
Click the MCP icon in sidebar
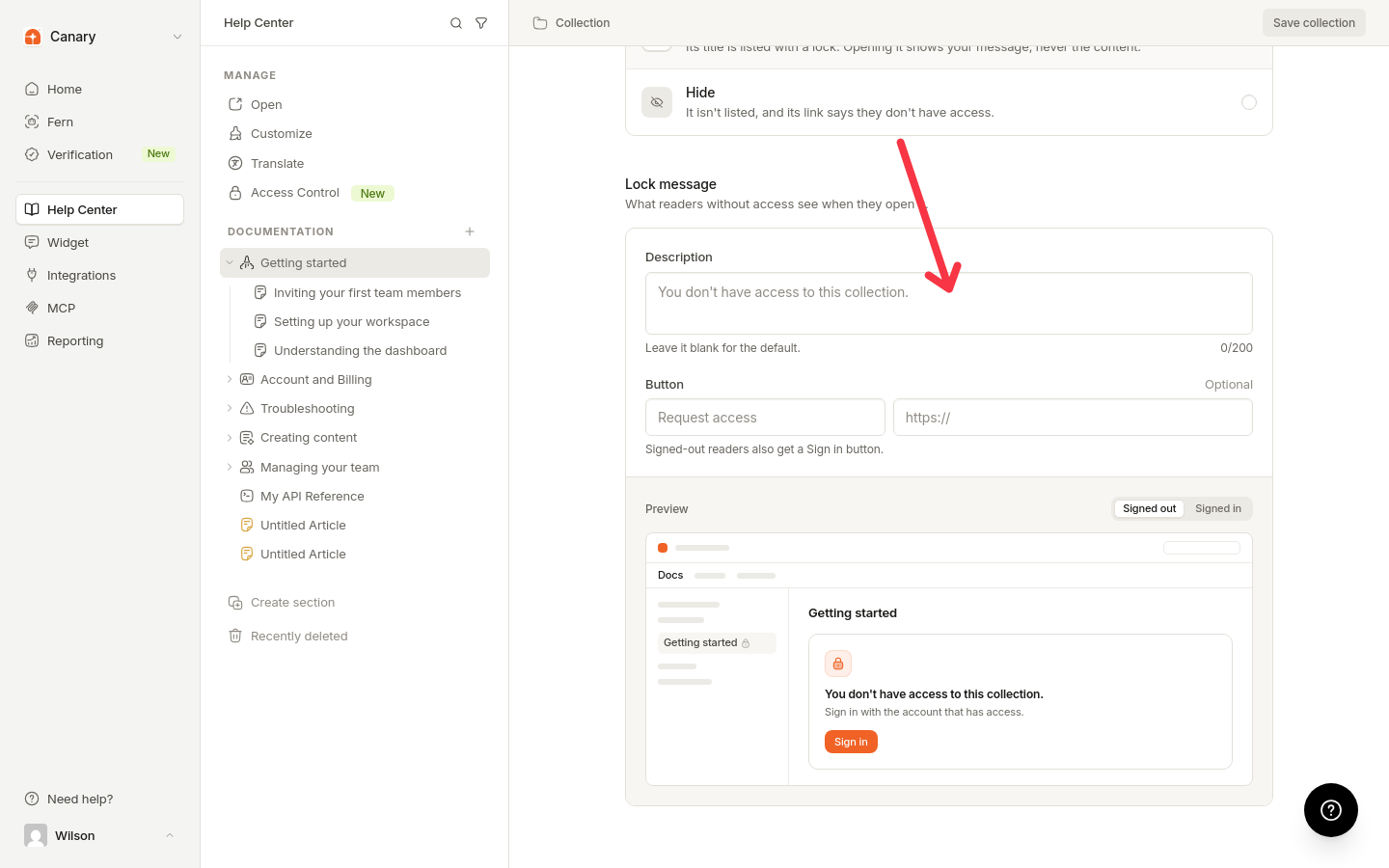pyautogui.click(x=32, y=308)
